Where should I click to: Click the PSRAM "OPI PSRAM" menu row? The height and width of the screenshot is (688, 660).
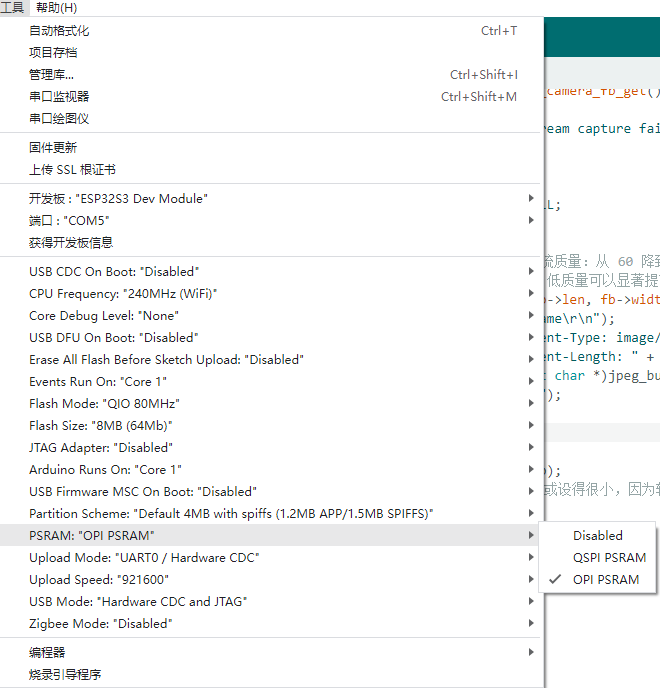[x=272, y=535]
